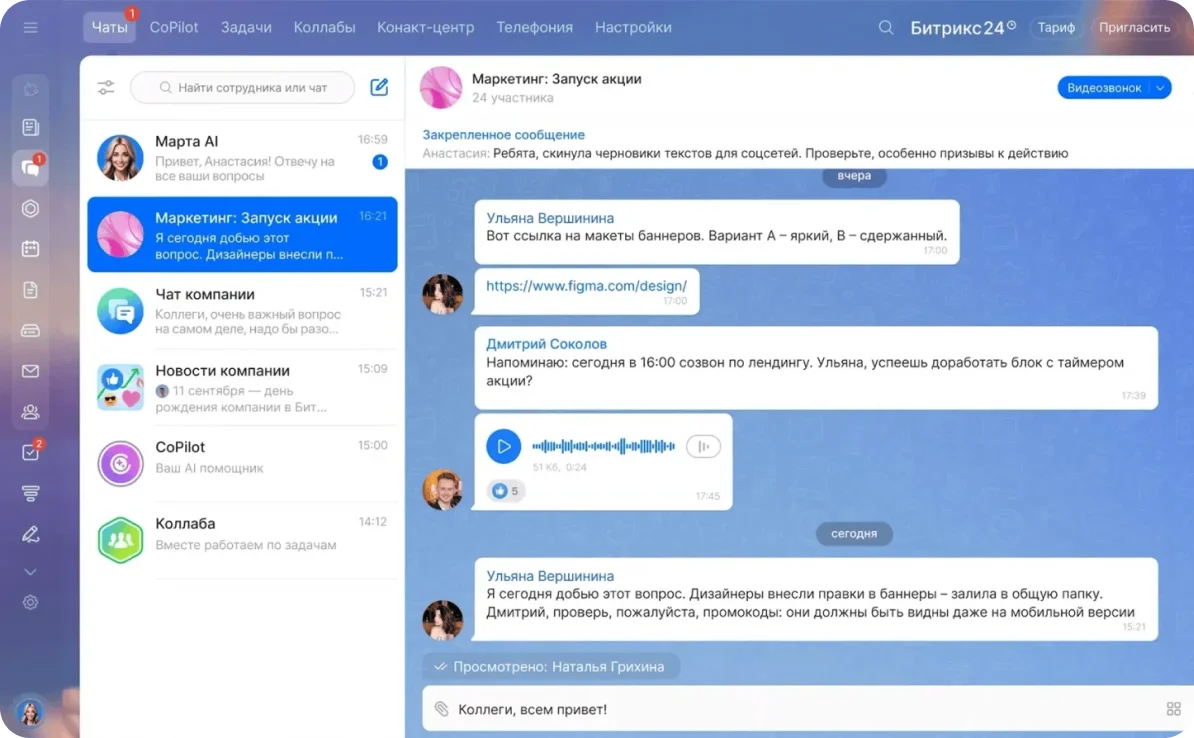The image size is (1194, 738).
Task: Click the CoPilot purple avatar icon
Action: [120, 464]
